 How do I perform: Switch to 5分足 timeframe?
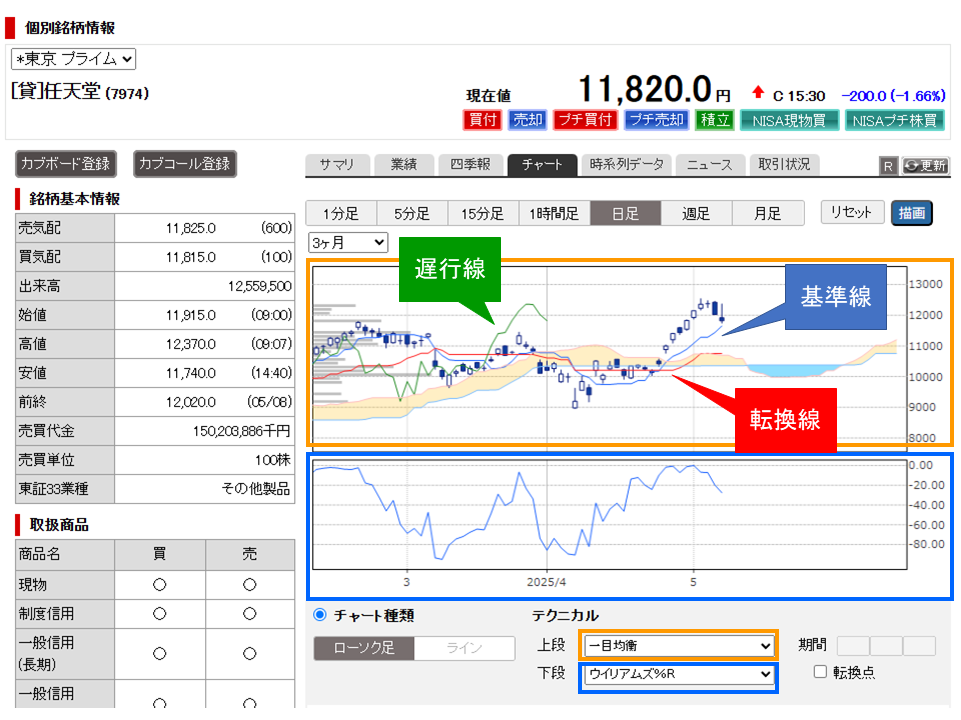[412, 213]
